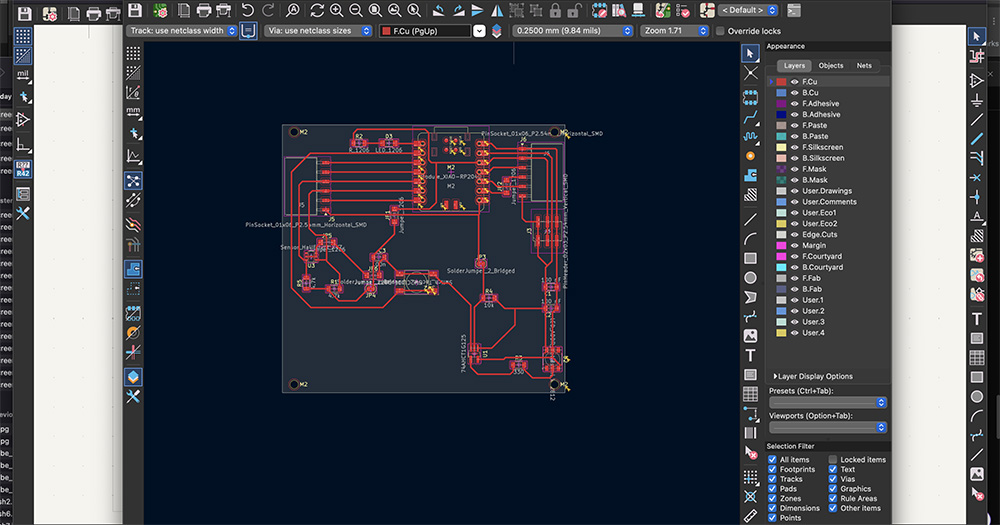Hide the F.Silkscreen layer with its eye icon
The width and height of the screenshot is (1000, 525).
click(795, 147)
